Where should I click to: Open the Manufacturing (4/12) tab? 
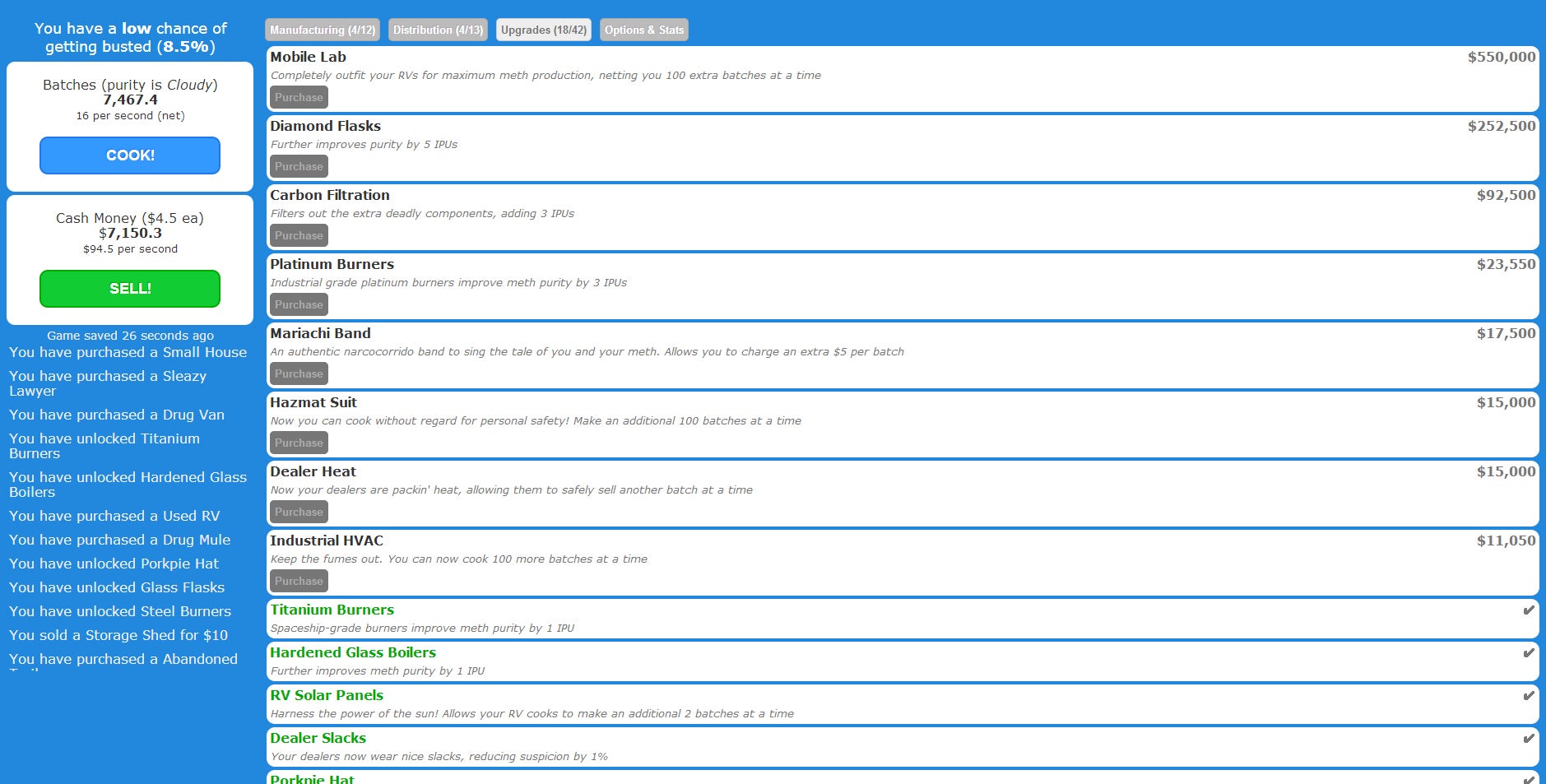tap(323, 30)
